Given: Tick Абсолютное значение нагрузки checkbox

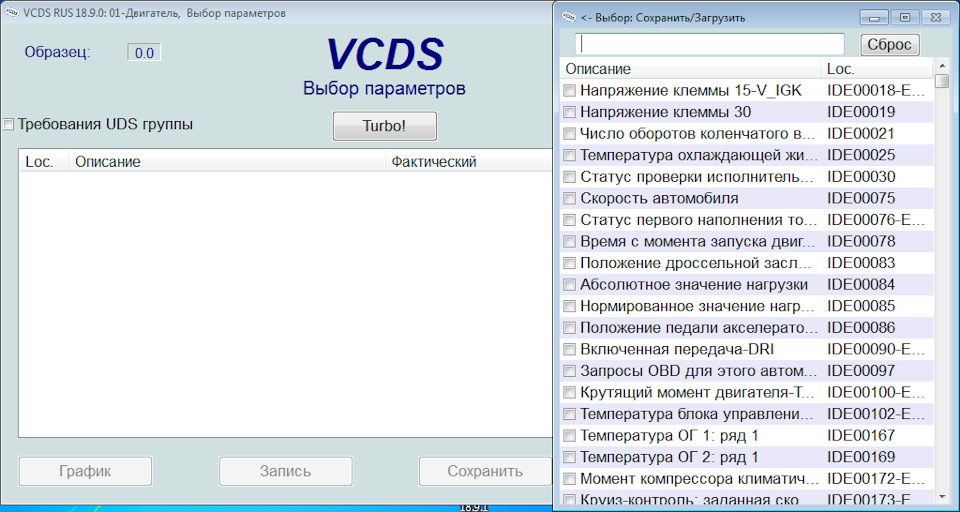Looking at the screenshot, I should click(569, 285).
